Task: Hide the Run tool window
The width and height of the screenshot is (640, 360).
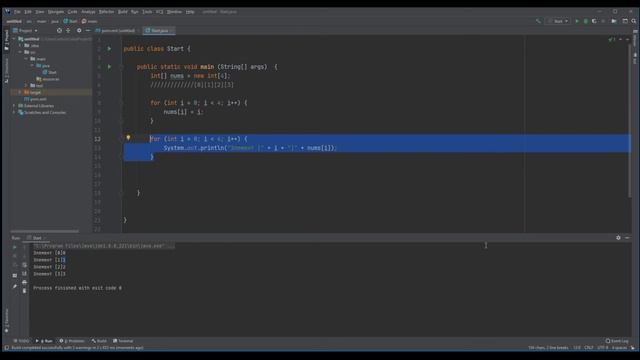Action: coord(627,238)
